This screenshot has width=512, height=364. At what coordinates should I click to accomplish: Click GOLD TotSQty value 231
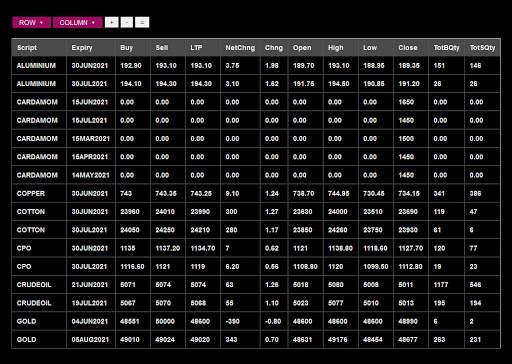475,340
